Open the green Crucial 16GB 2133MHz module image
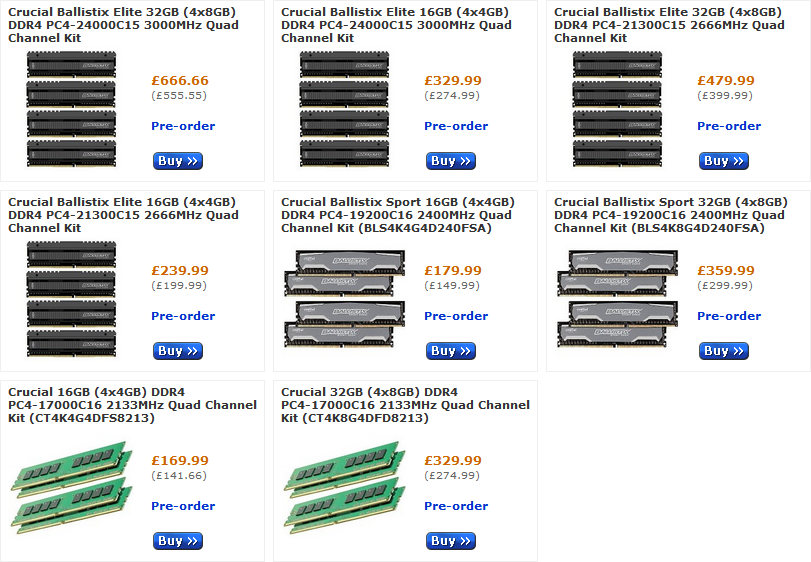This screenshot has width=811, height=562. click(x=71, y=489)
